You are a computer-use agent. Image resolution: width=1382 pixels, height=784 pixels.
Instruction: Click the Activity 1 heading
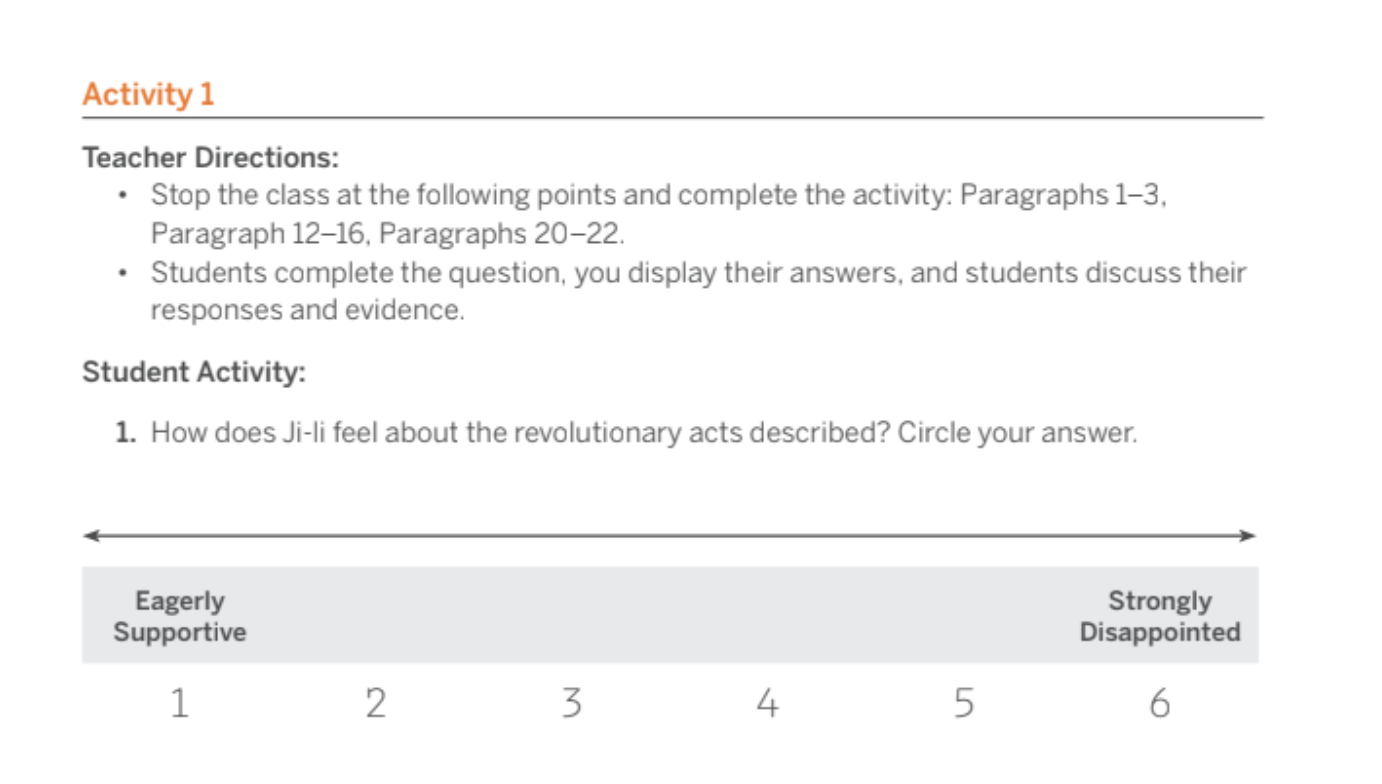tap(148, 95)
